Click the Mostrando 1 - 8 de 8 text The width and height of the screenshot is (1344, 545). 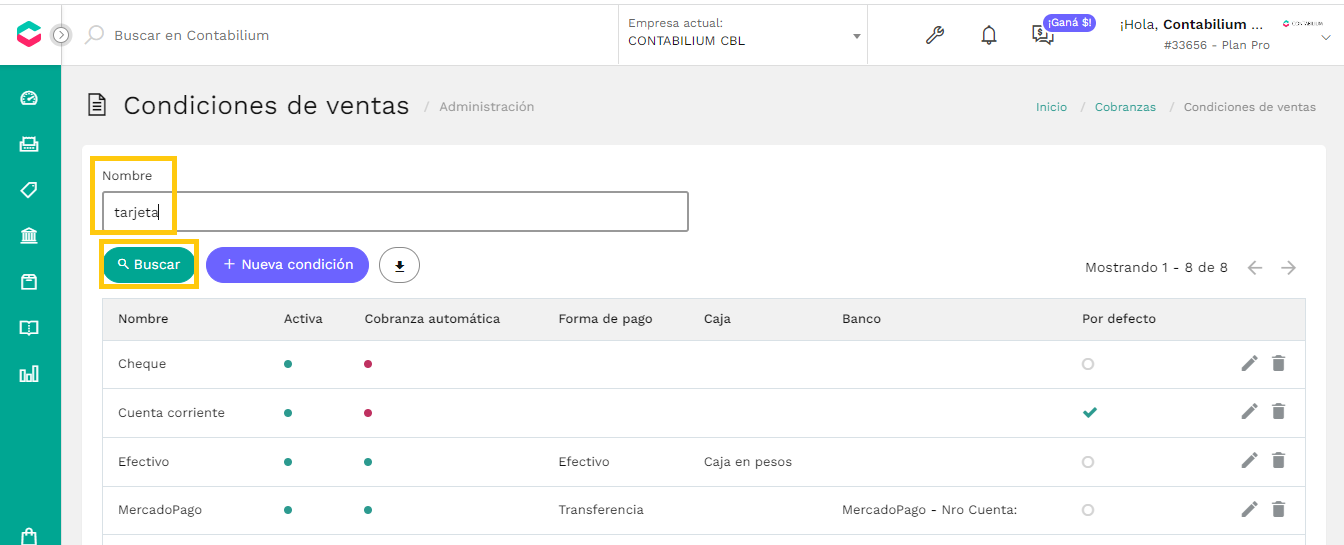coord(1156,268)
